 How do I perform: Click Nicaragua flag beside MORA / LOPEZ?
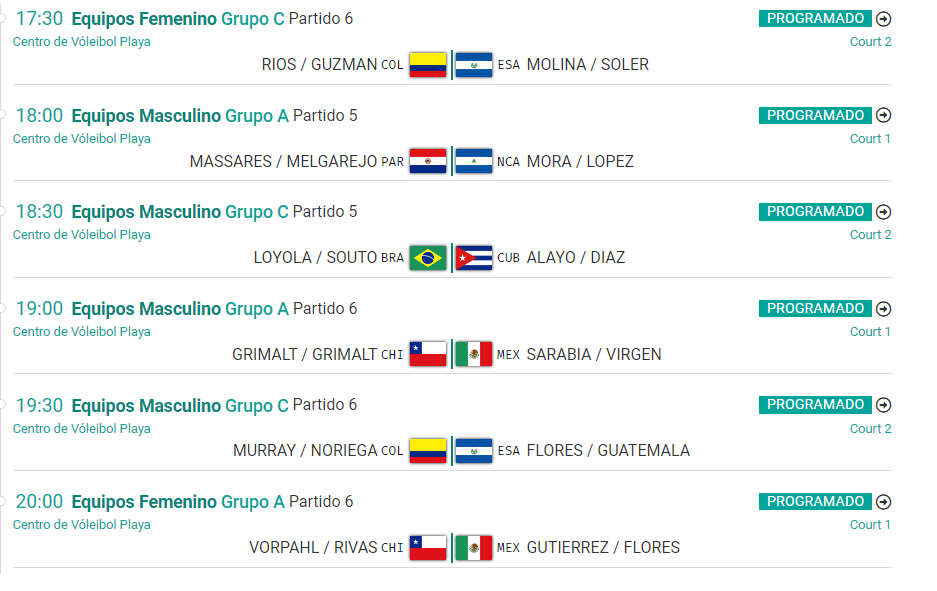point(474,161)
